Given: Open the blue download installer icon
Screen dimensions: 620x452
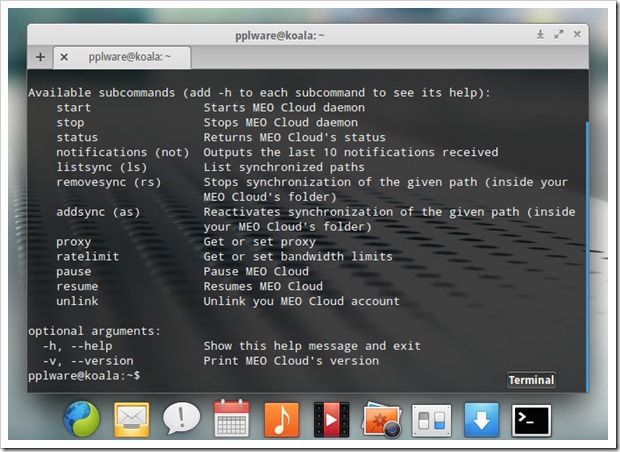Looking at the screenshot, I should (x=481, y=419).
